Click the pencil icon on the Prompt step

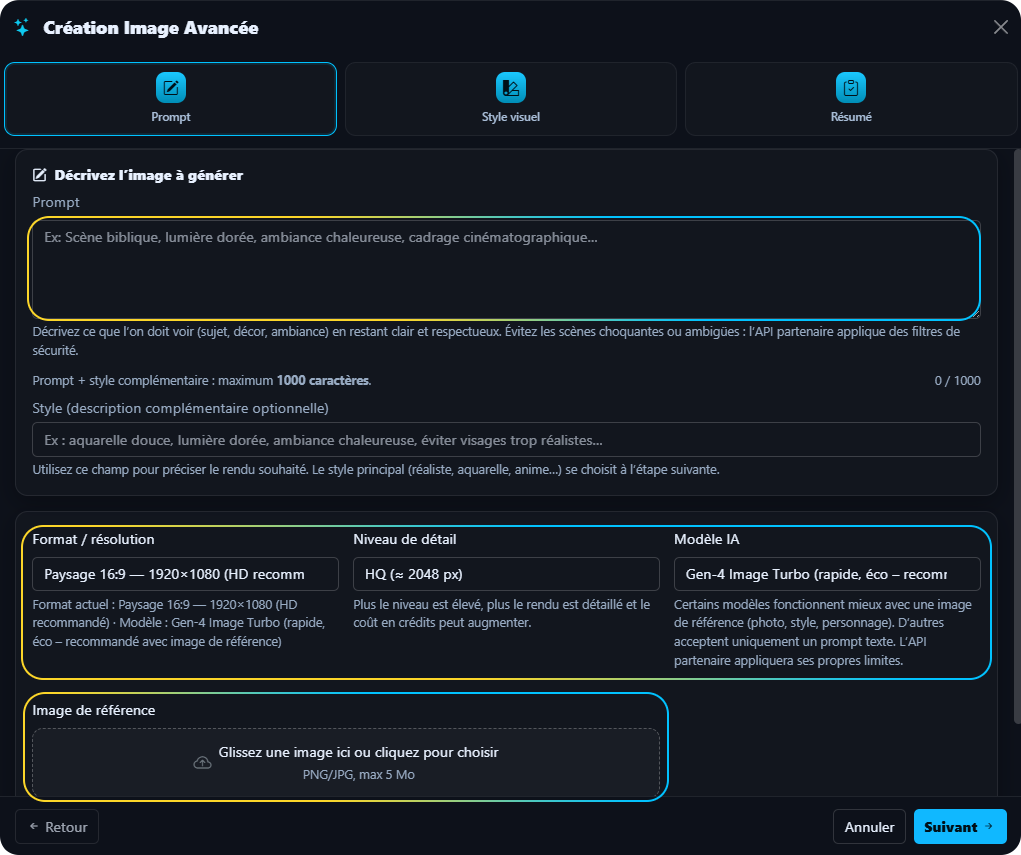tap(171, 88)
